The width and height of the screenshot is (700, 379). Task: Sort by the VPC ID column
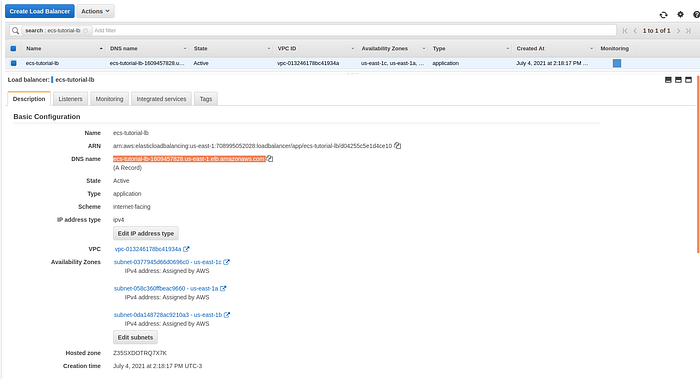(x=316, y=48)
